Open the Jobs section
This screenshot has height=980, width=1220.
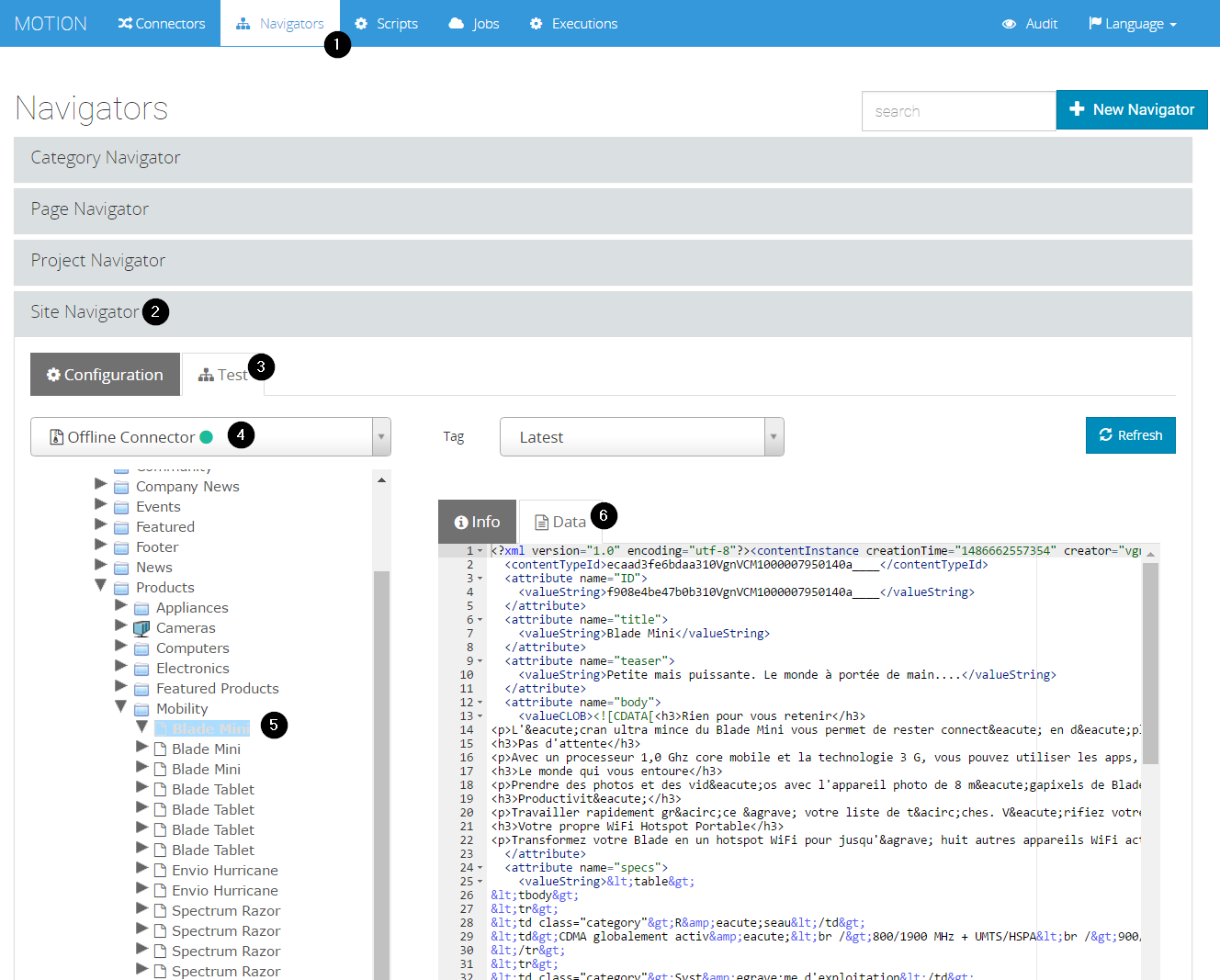pos(474,23)
